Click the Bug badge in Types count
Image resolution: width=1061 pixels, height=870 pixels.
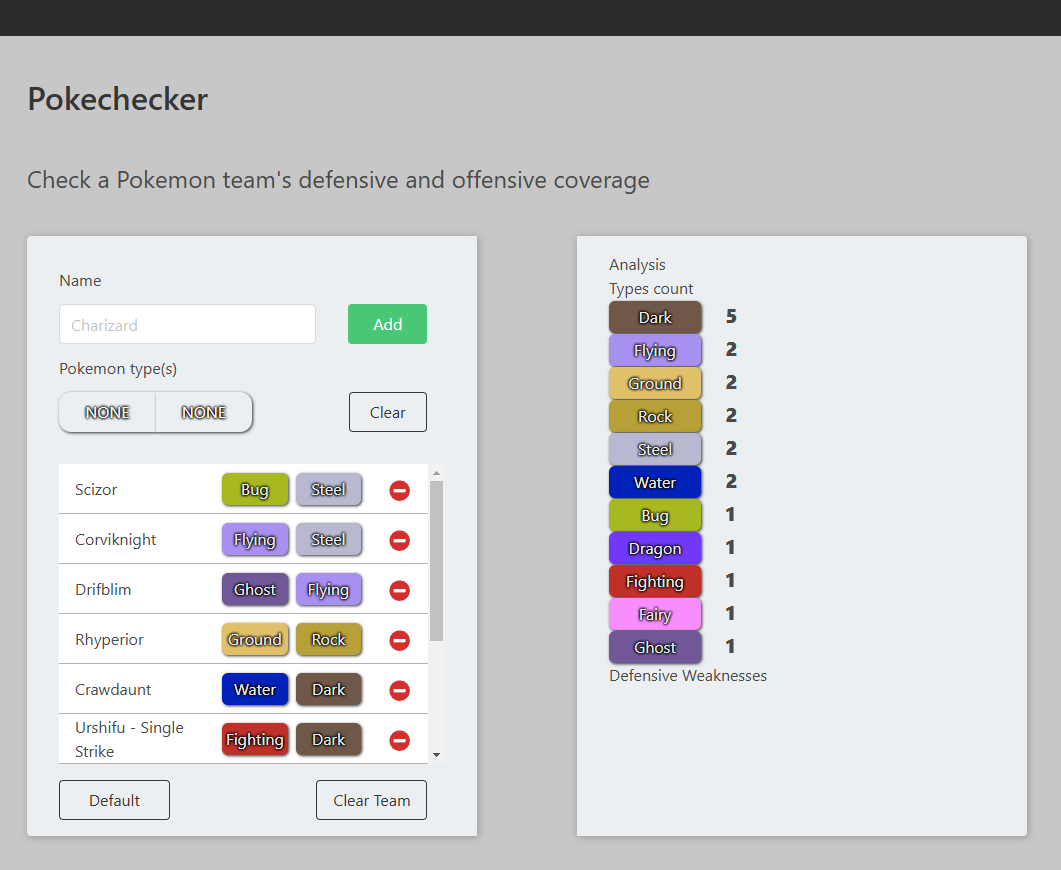click(655, 516)
